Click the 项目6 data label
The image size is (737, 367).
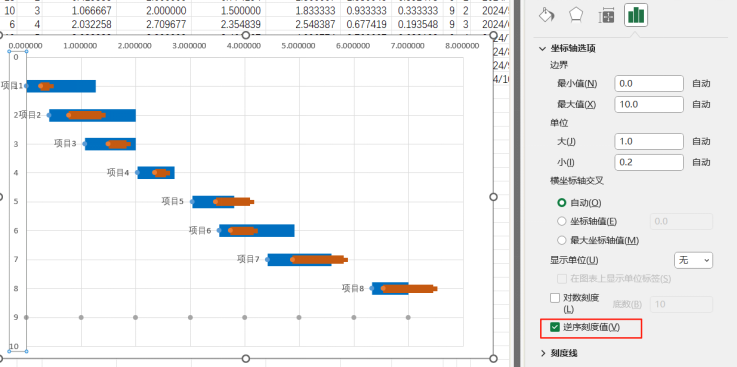[x=200, y=230]
